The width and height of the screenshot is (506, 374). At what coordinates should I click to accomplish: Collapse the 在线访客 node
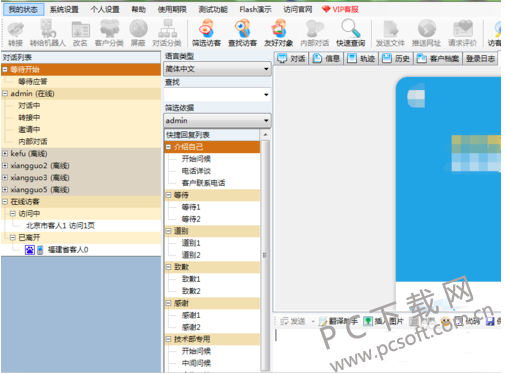click(x=5, y=202)
